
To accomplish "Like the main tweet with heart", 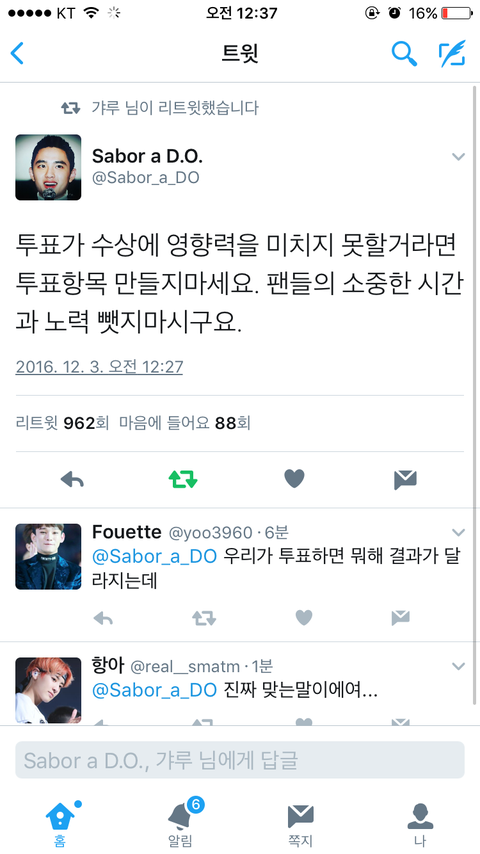I will (294, 479).
